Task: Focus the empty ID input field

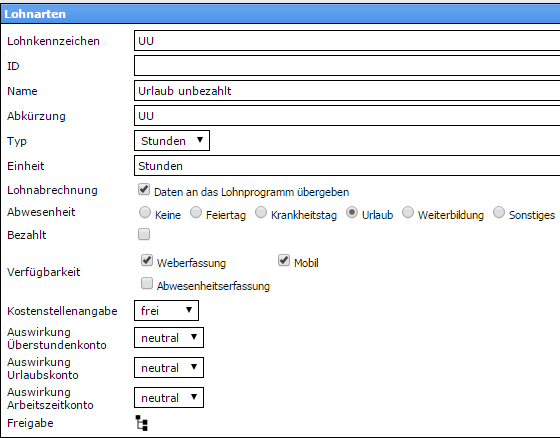Action: tap(347, 66)
